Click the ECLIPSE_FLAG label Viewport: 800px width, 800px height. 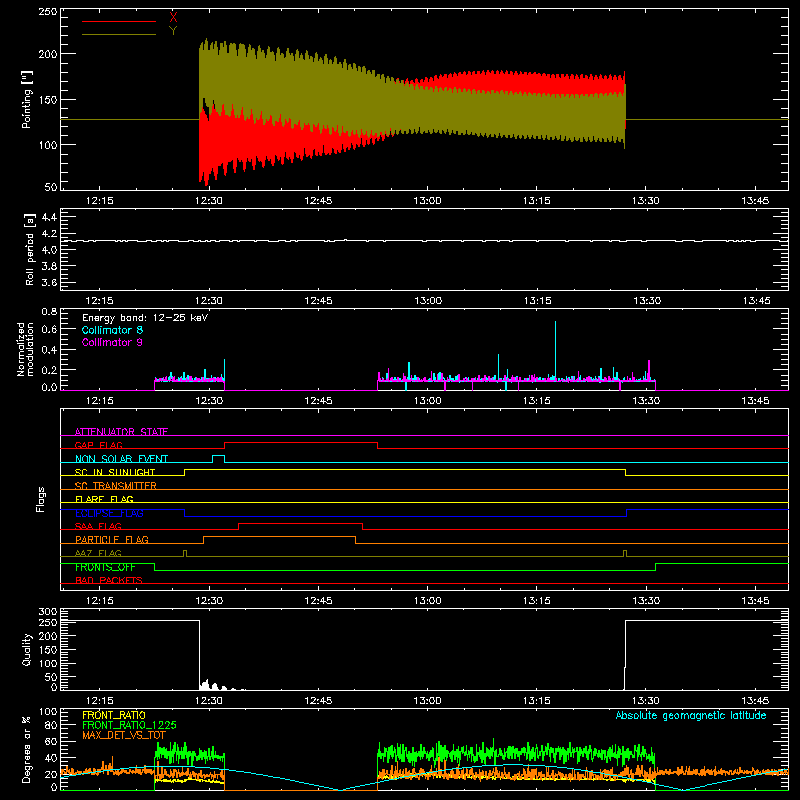click(109, 513)
